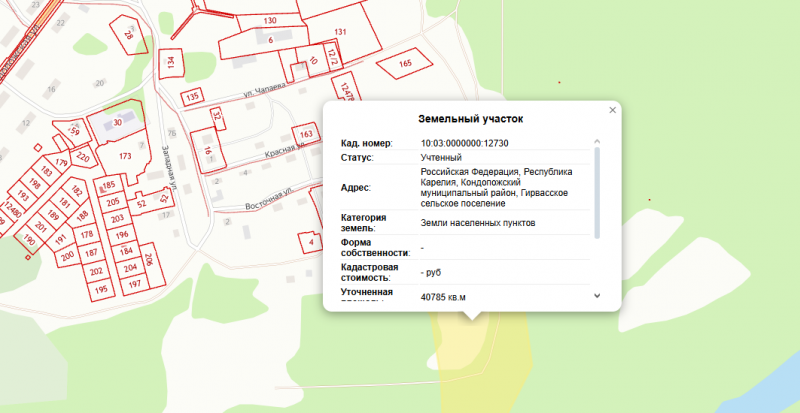Select parcel 198 on the map
The image size is (800, 413).
35,183
